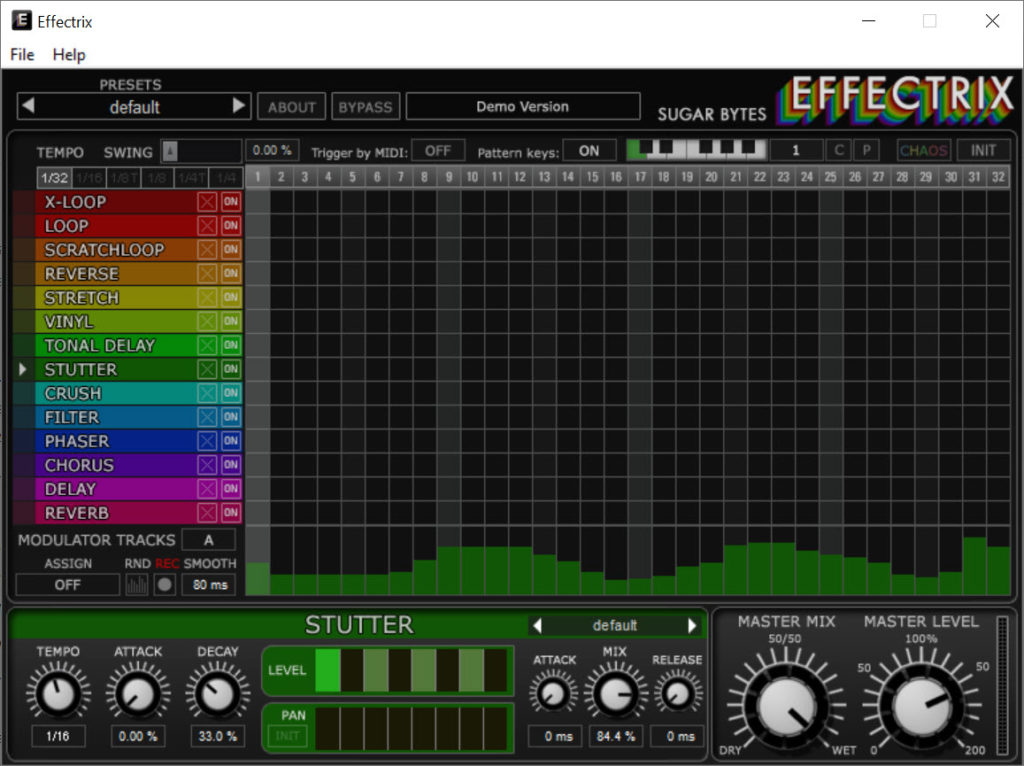Image resolution: width=1024 pixels, height=766 pixels.
Task: Toggle the FILTER ON switch
Action: [231, 417]
